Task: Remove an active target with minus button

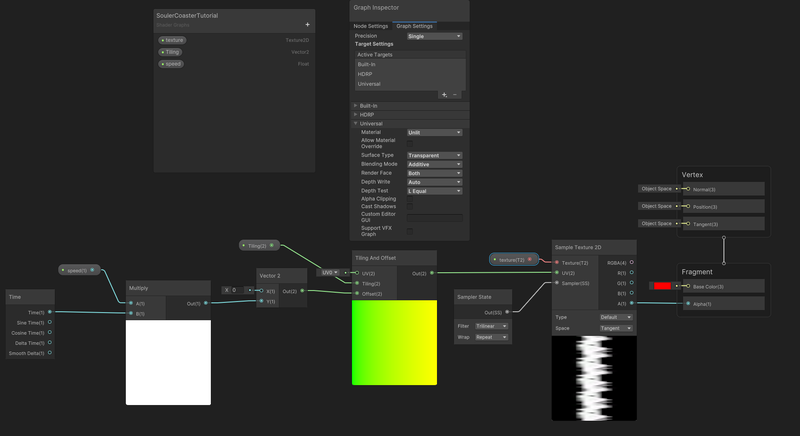Action: (x=455, y=95)
